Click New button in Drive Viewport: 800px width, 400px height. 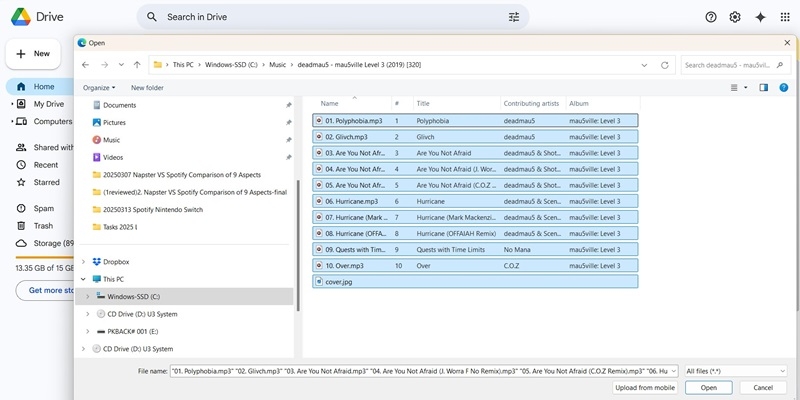tap(33, 54)
